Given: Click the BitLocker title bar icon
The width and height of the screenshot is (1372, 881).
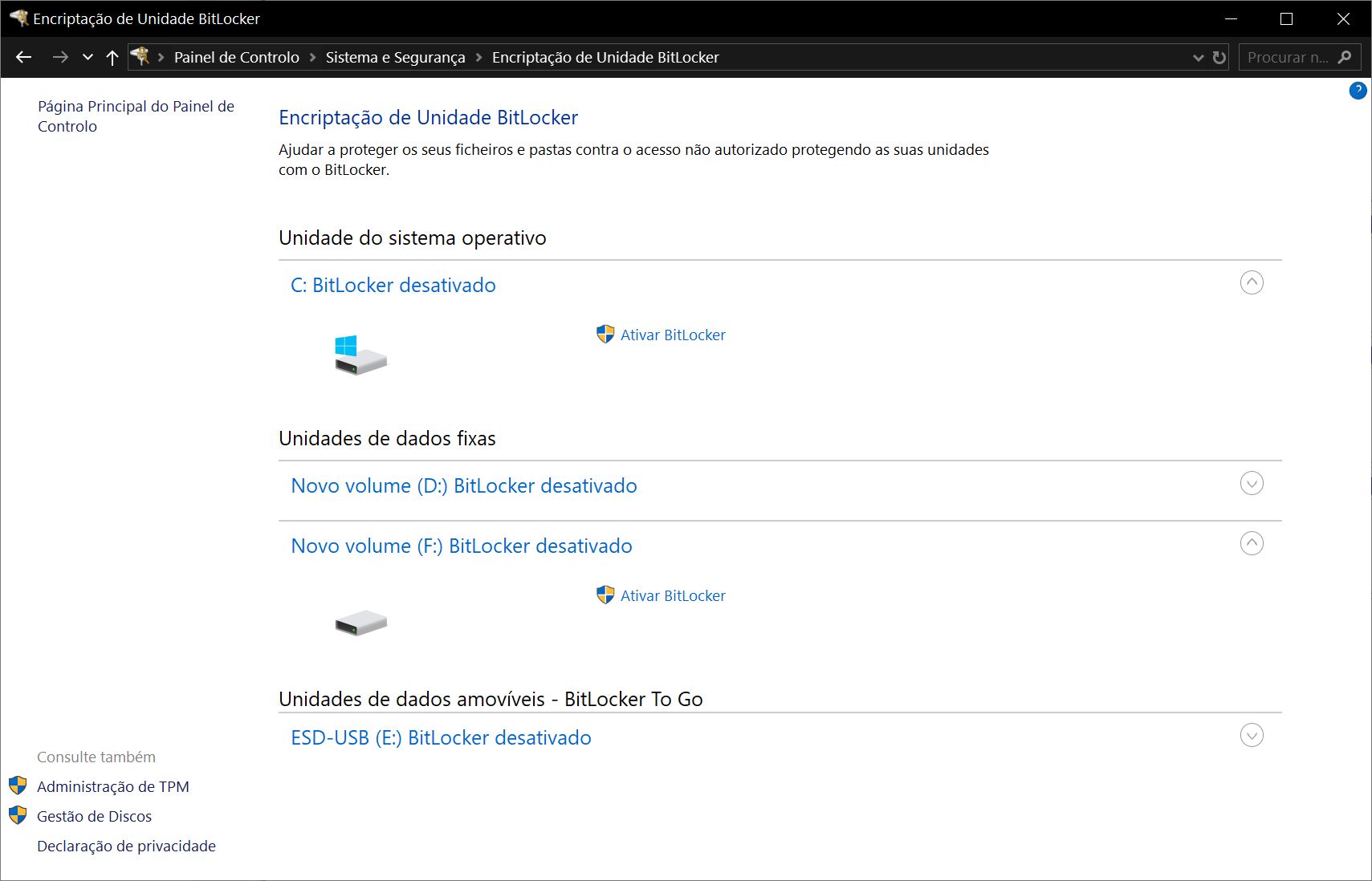Looking at the screenshot, I should (x=18, y=18).
